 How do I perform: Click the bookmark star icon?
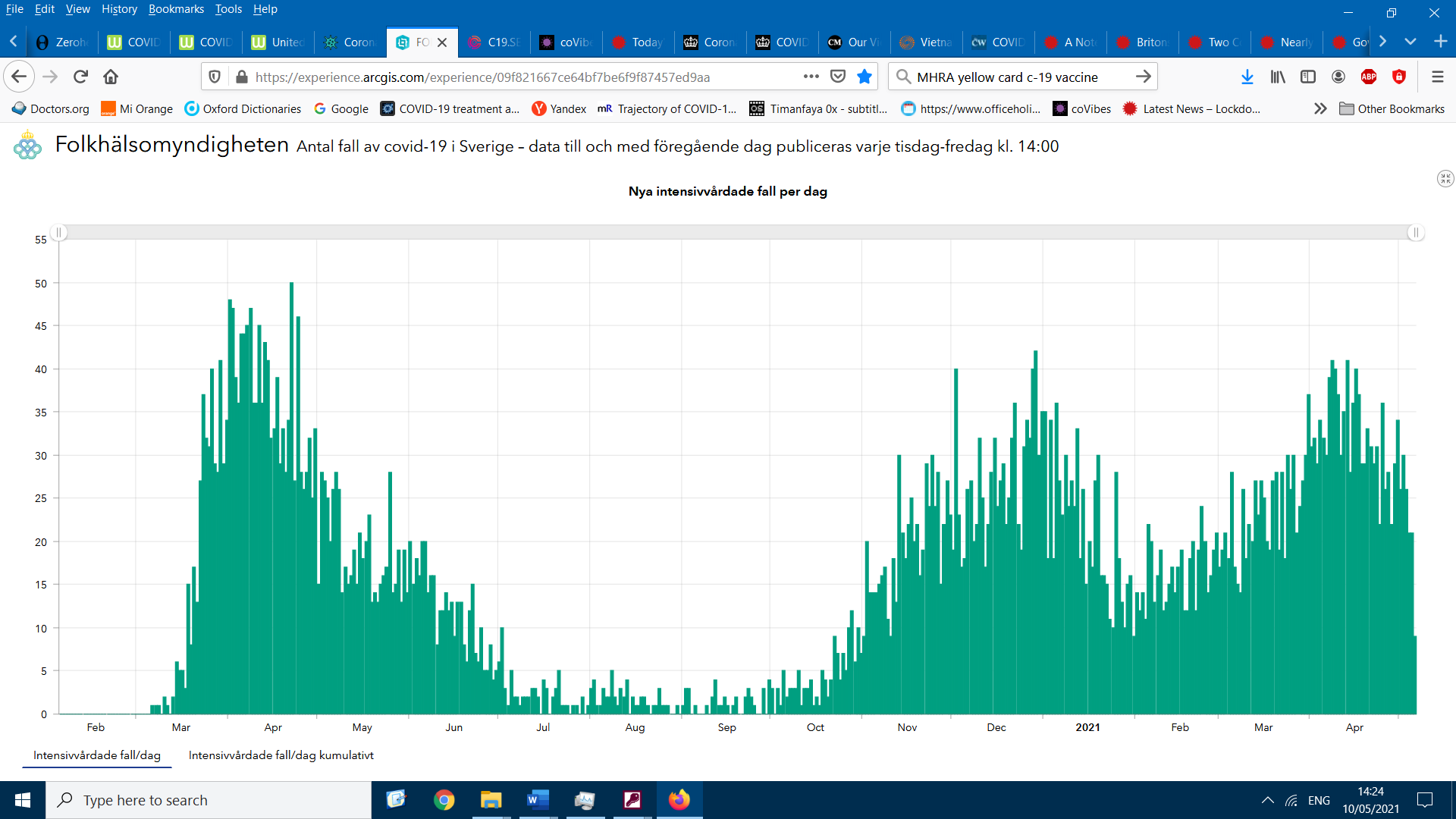(864, 77)
